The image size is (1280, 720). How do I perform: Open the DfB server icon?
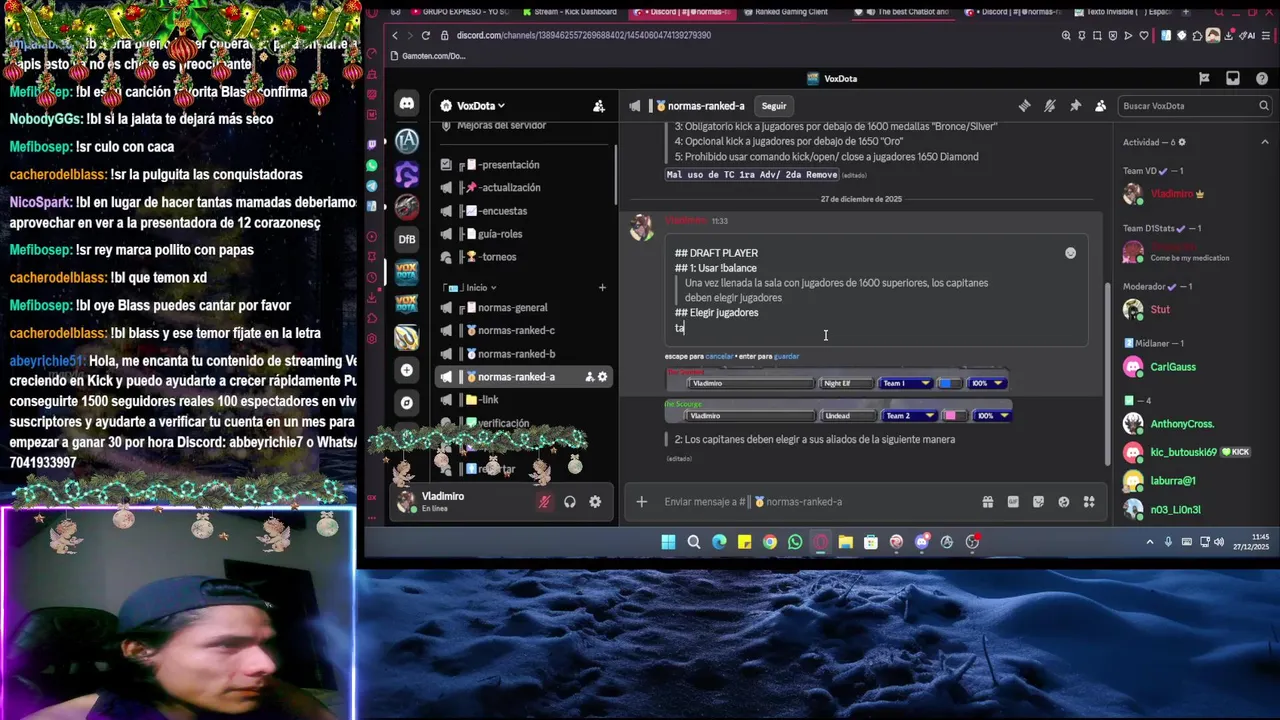pos(407,239)
